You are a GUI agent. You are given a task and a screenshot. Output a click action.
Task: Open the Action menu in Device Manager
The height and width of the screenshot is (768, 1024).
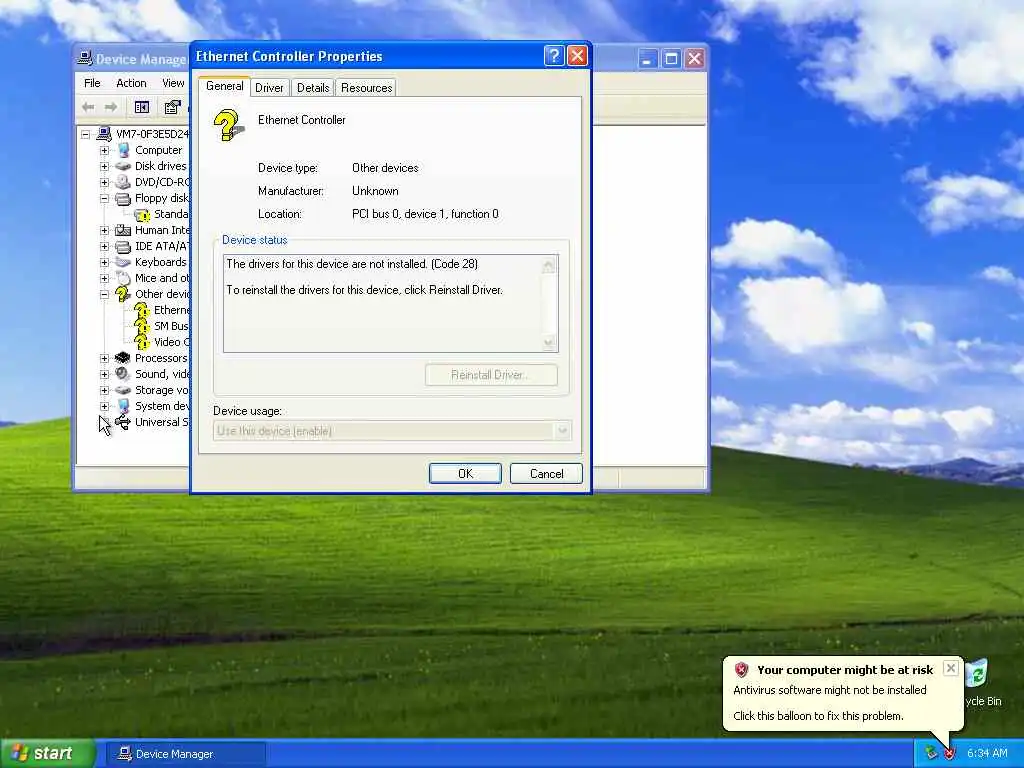point(131,83)
